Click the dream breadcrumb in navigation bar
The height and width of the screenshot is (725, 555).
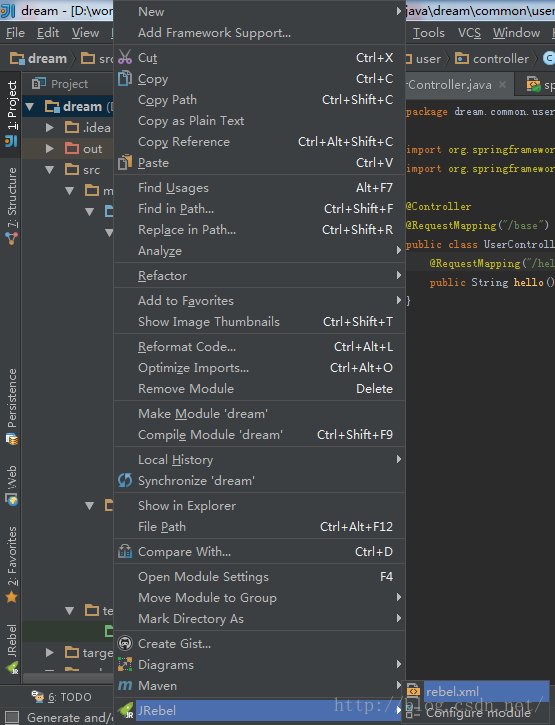pos(39,58)
